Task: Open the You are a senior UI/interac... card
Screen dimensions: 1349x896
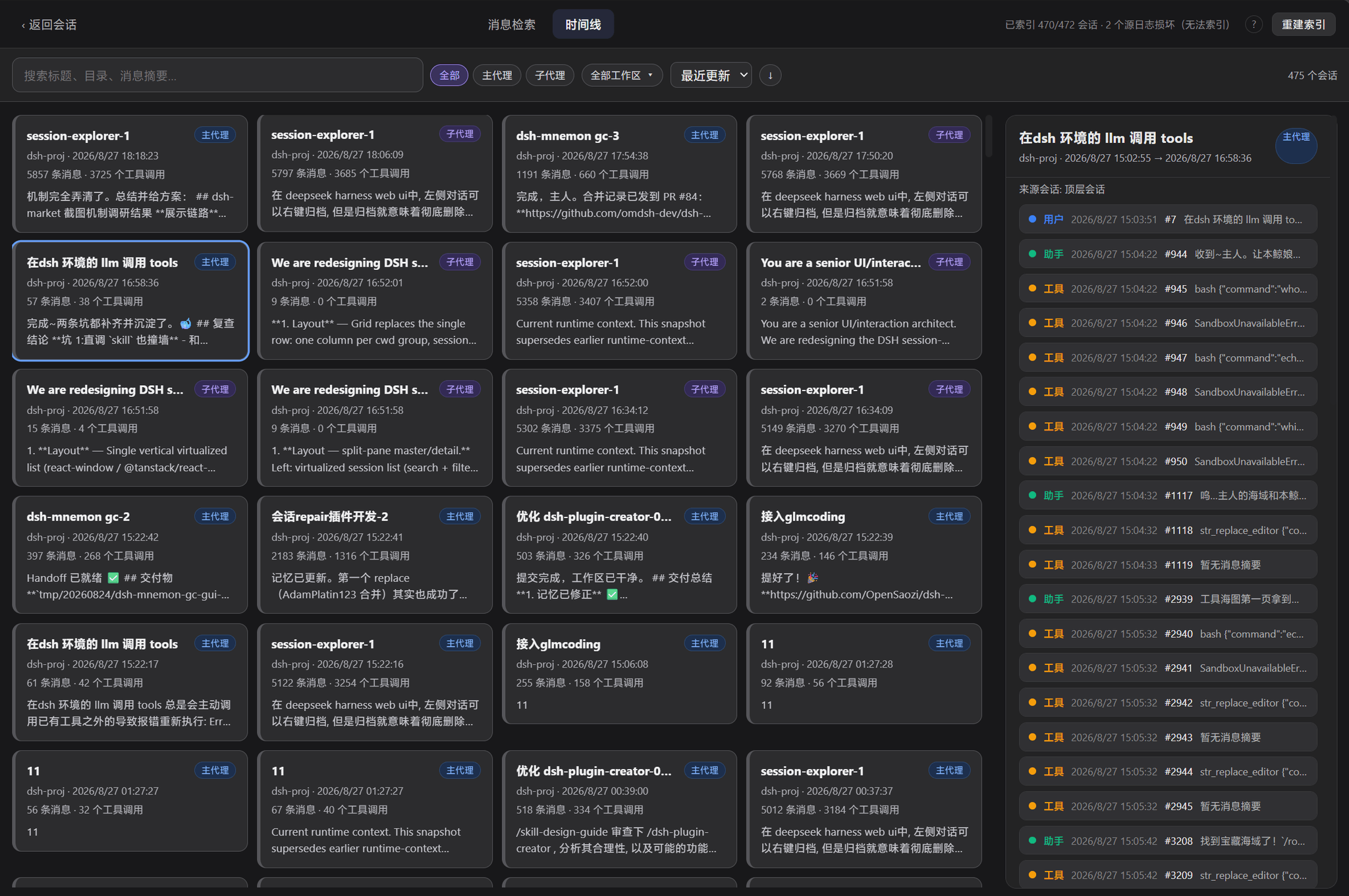Action: (864, 301)
